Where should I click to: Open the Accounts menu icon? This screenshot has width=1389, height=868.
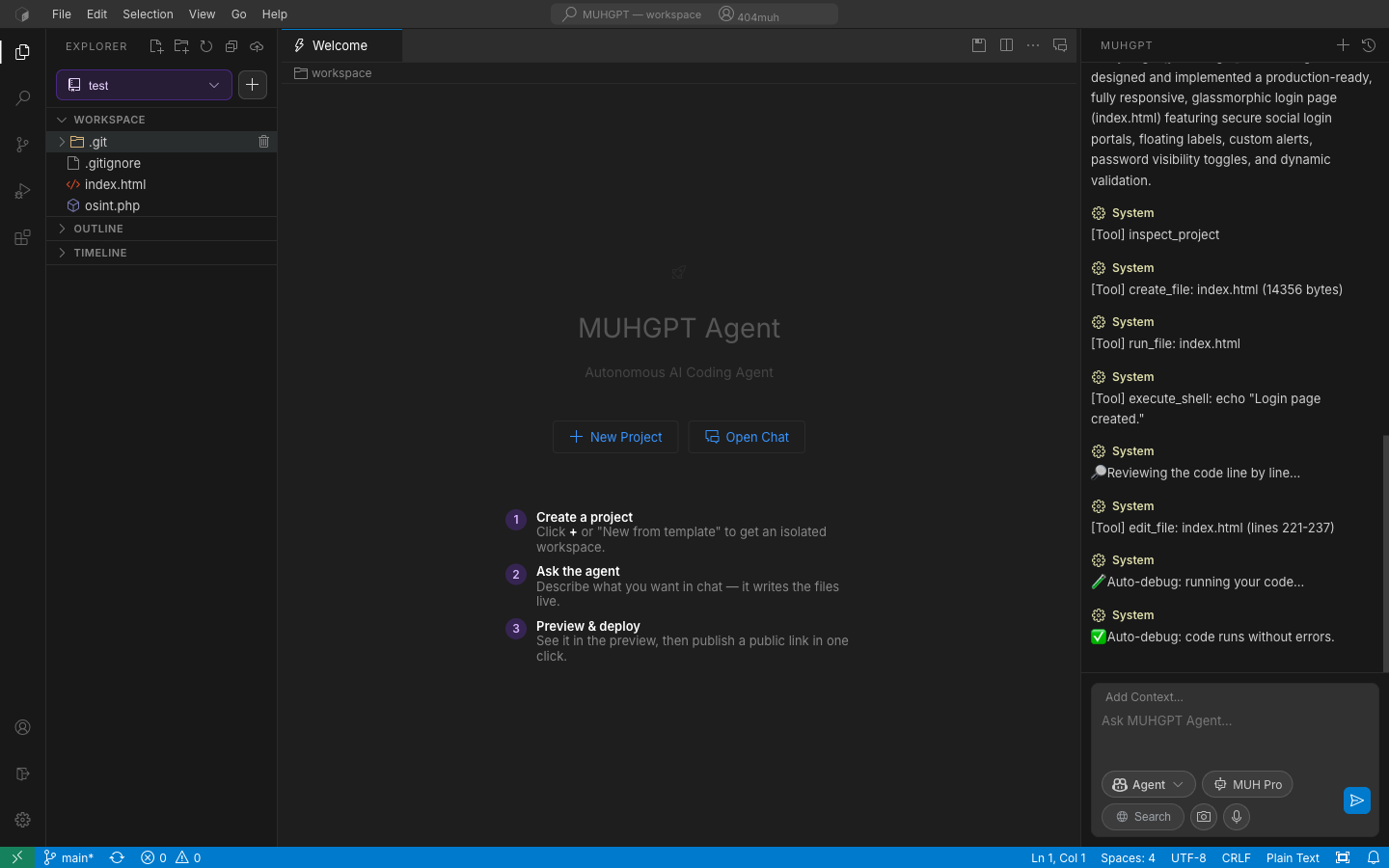(x=22, y=727)
